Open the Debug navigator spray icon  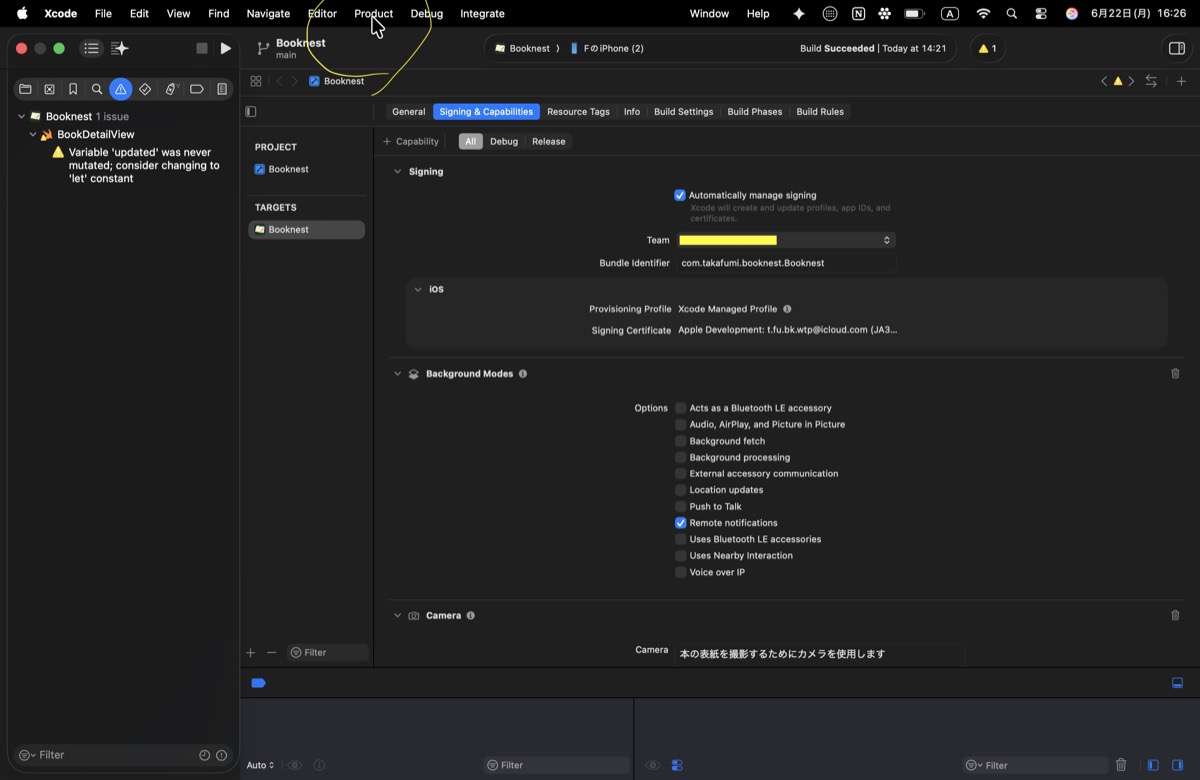point(170,89)
